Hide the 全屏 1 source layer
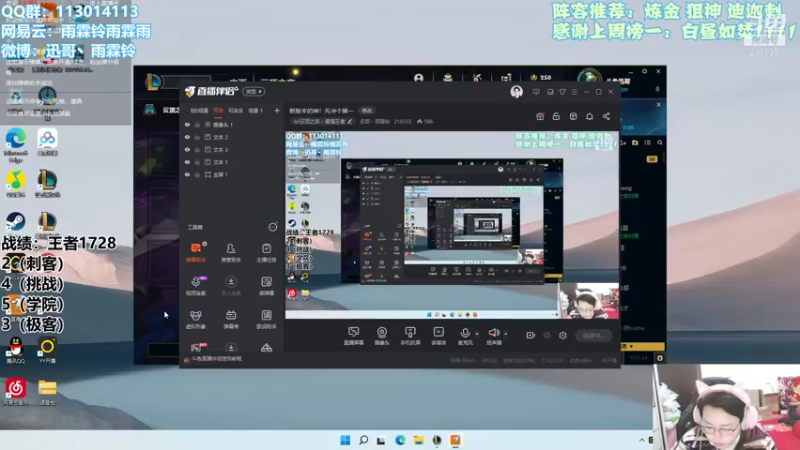This screenshot has width=800, height=450. point(187,174)
